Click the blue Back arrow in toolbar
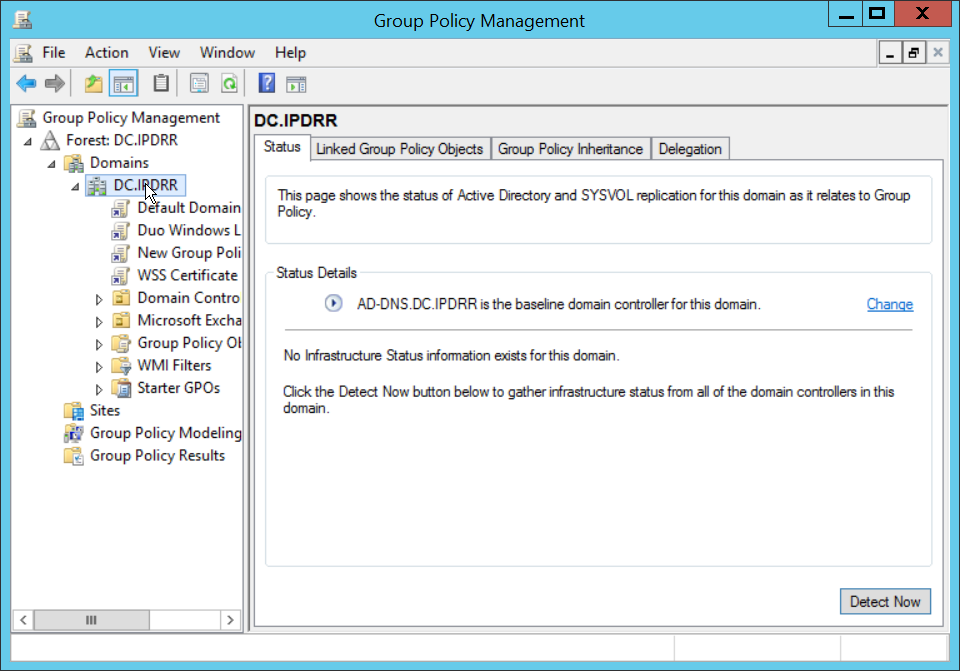Screen dimensions: 960x671 [26, 84]
